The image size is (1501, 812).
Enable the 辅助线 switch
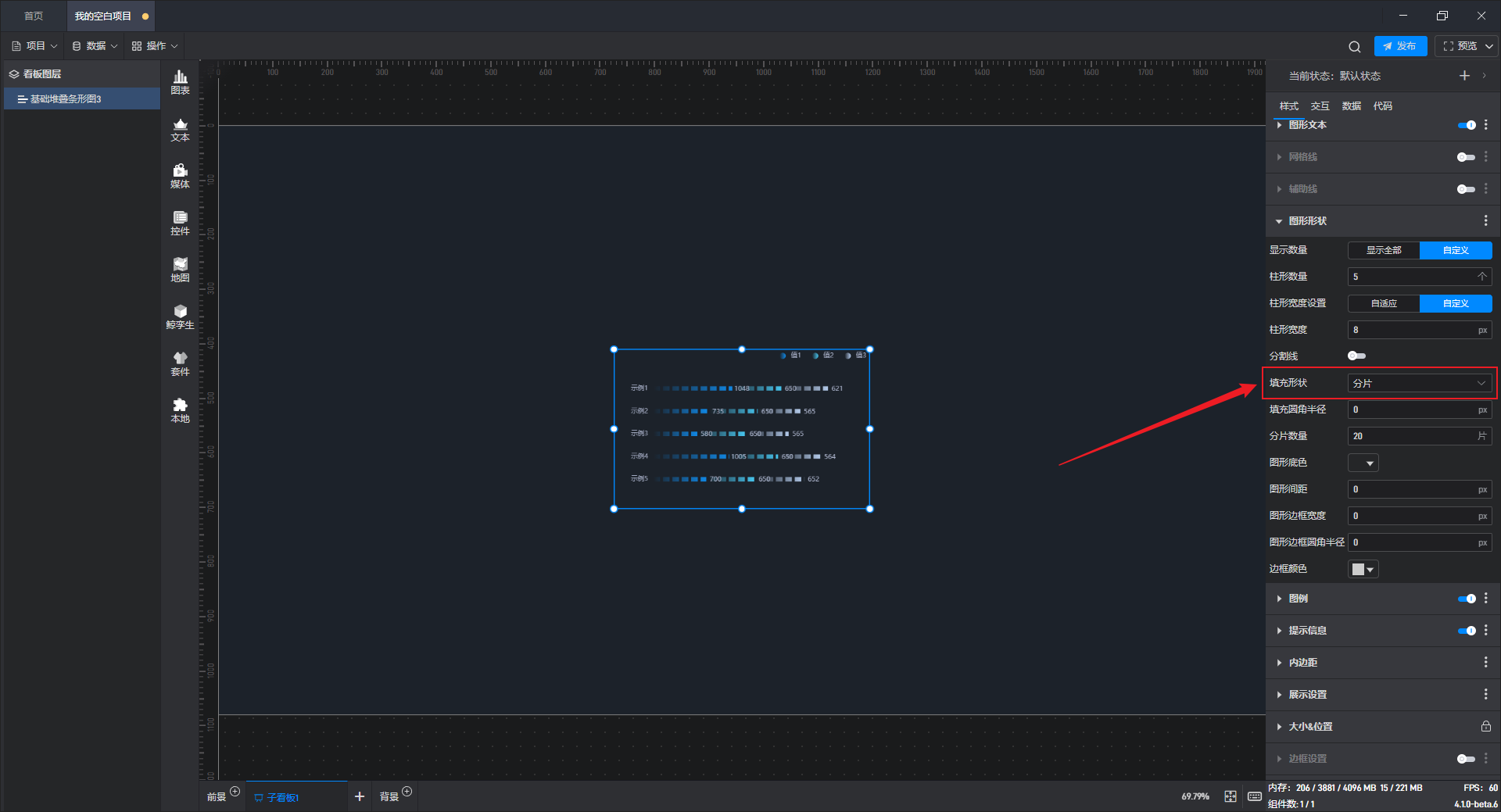[1467, 189]
